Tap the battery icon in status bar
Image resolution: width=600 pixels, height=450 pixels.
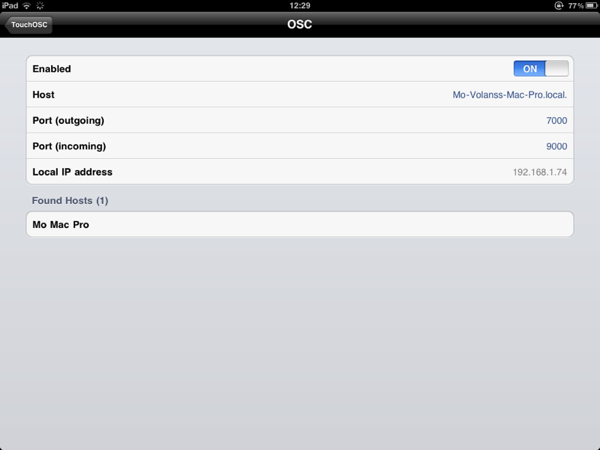coord(591,6)
